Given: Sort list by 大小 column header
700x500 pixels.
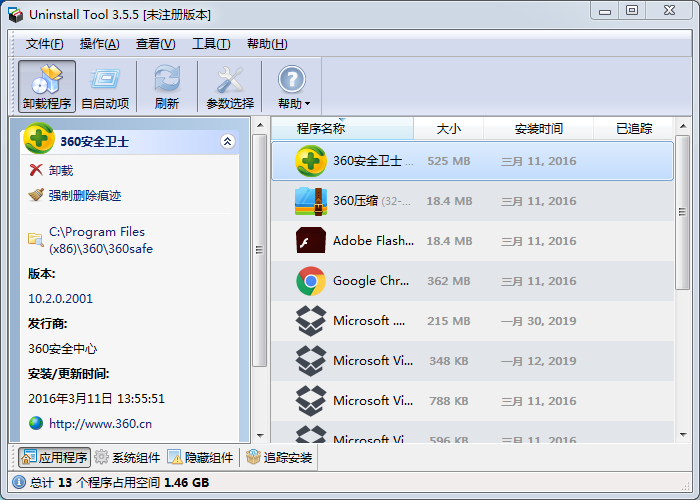Looking at the screenshot, I should pos(449,129).
